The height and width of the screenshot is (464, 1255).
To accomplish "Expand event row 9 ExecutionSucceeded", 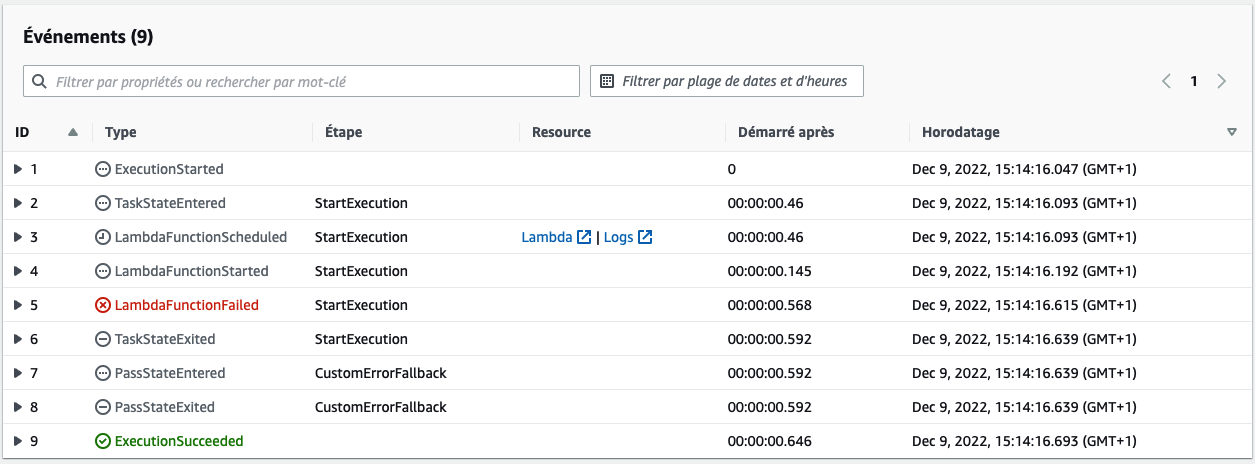I will 18,441.
